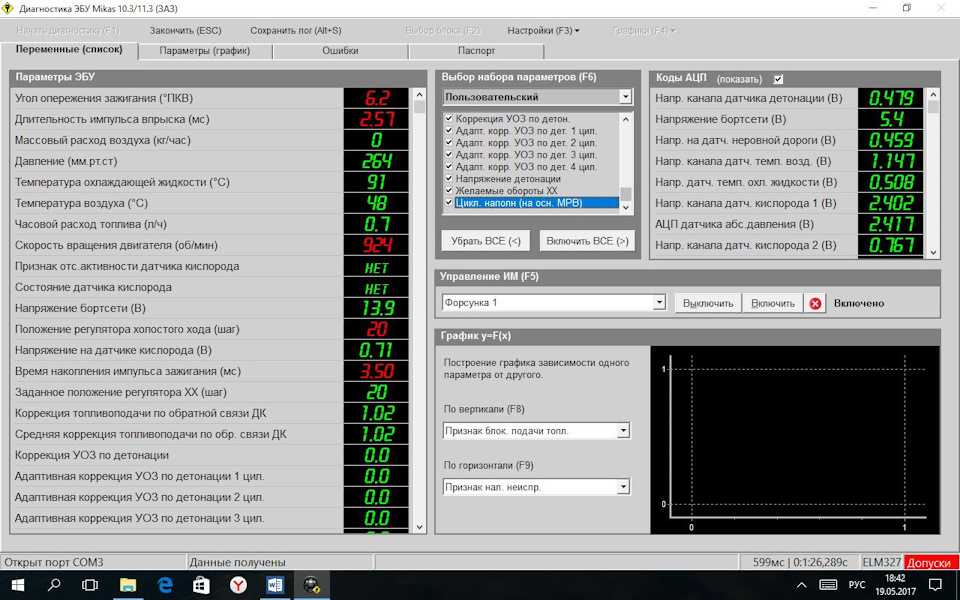Click up arrow of Коды АЦП scrollbar
Screen dimensions: 960x600
click(x=933, y=94)
